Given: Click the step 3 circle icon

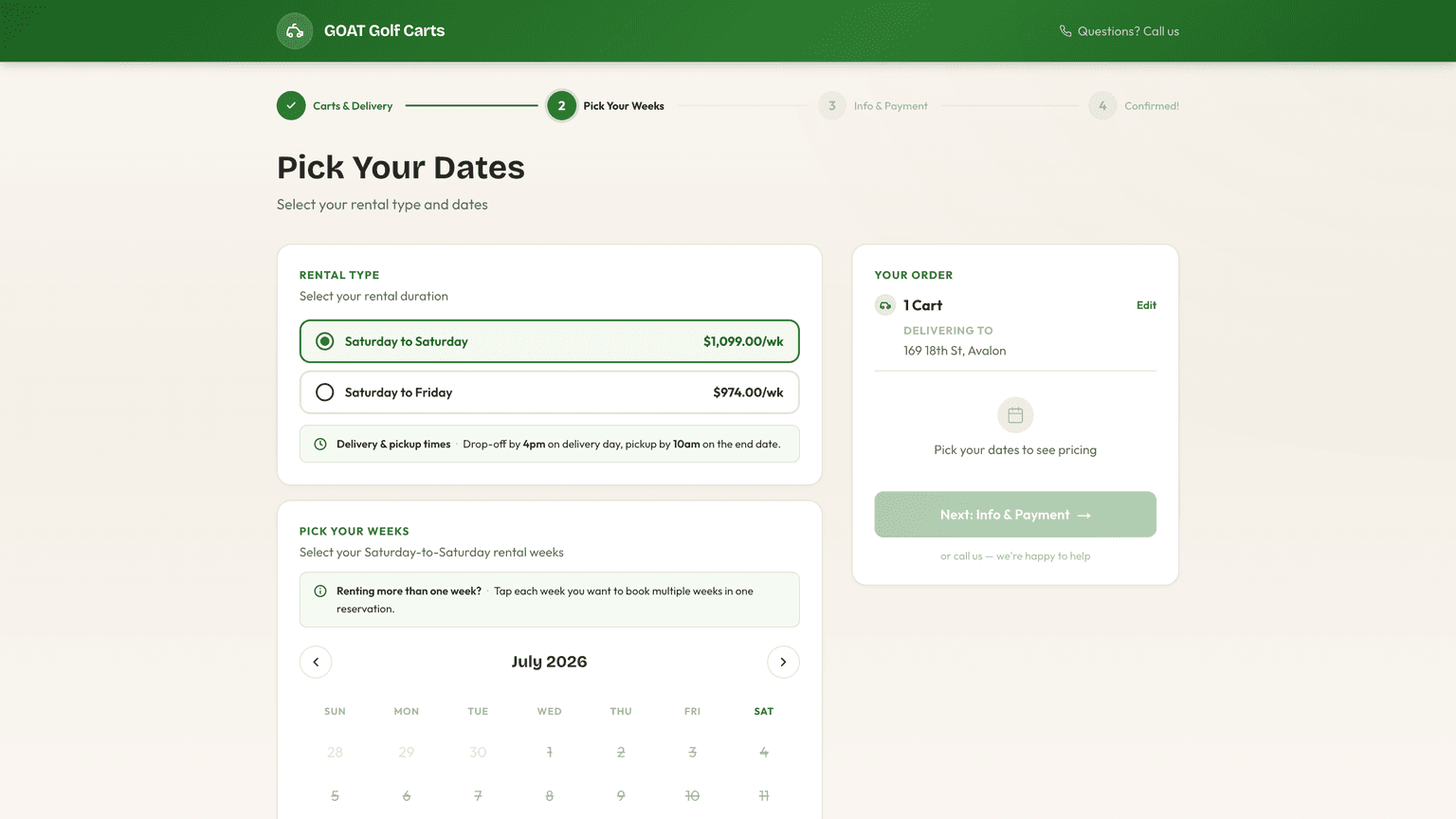Looking at the screenshot, I should pos(832,106).
